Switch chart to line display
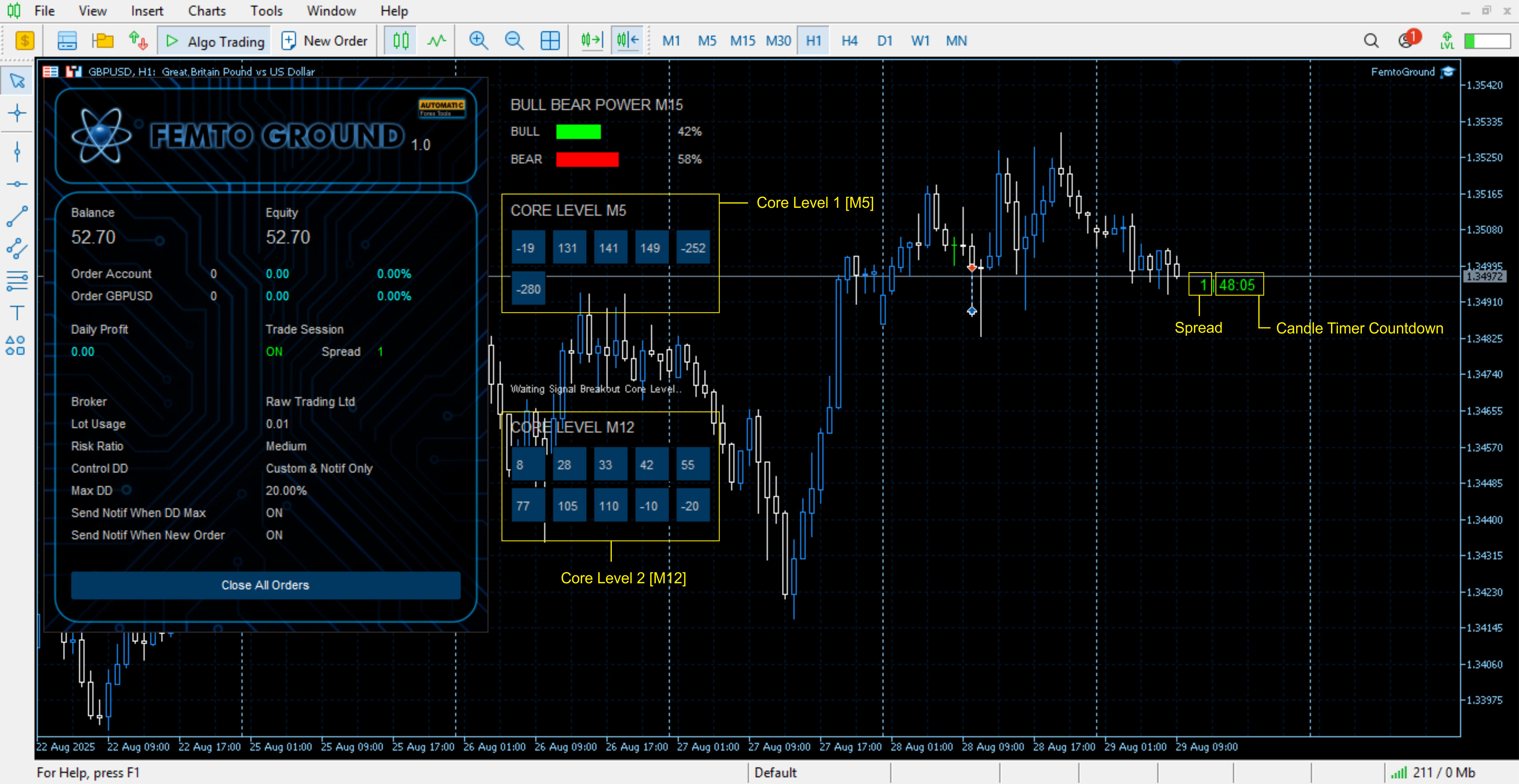This screenshot has width=1519, height=784. 437,41
